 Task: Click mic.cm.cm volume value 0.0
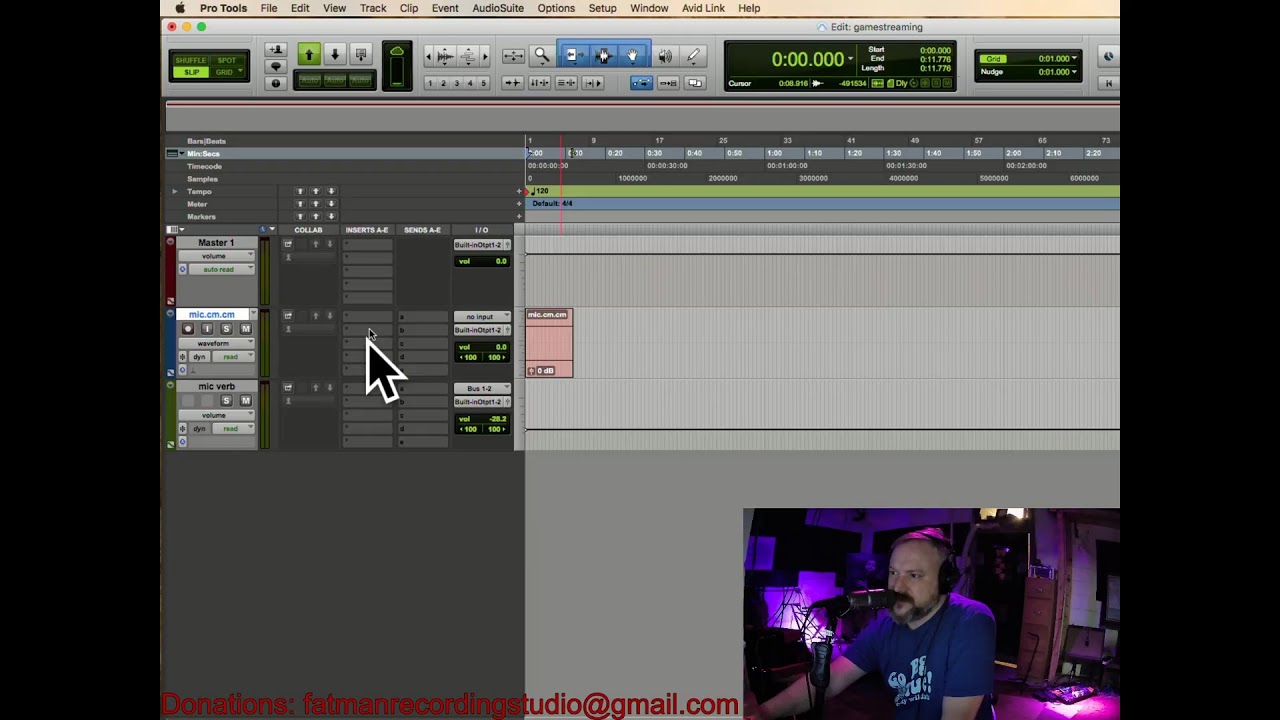[500, 347]
